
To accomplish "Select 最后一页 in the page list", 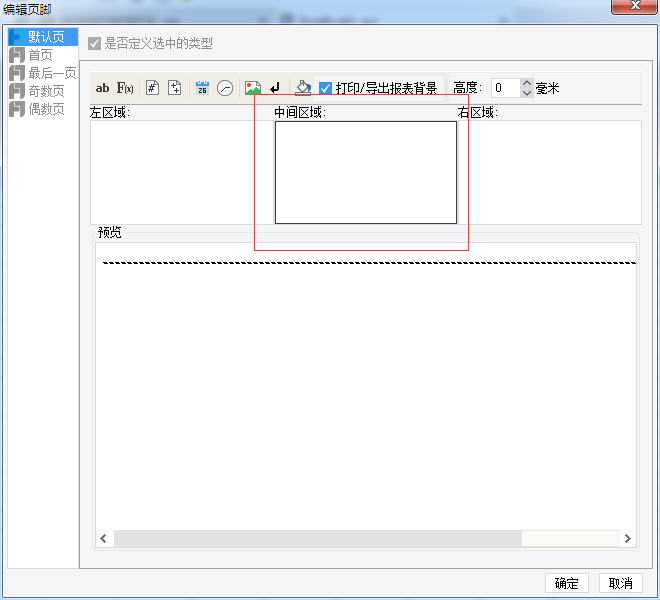I will [43, 73].
